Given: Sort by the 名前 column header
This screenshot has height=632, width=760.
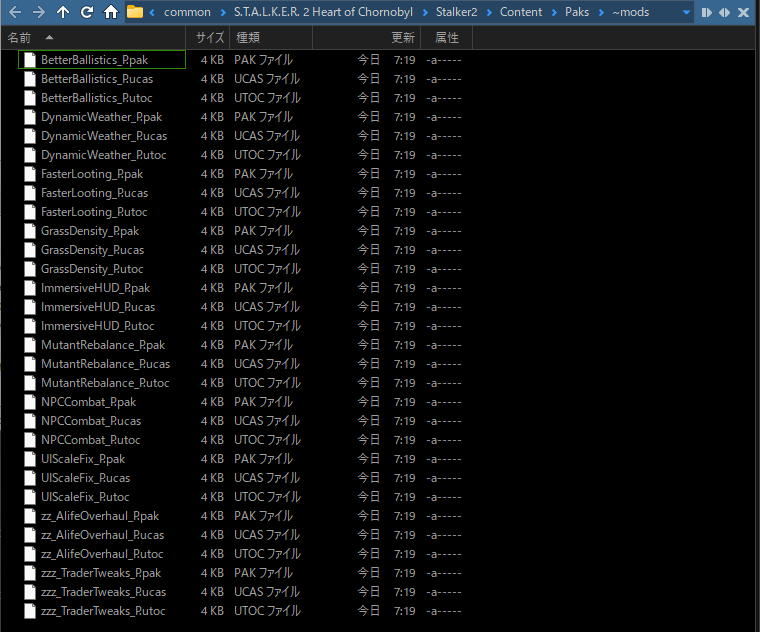Looking at the screenshot, I should [94, 38].
